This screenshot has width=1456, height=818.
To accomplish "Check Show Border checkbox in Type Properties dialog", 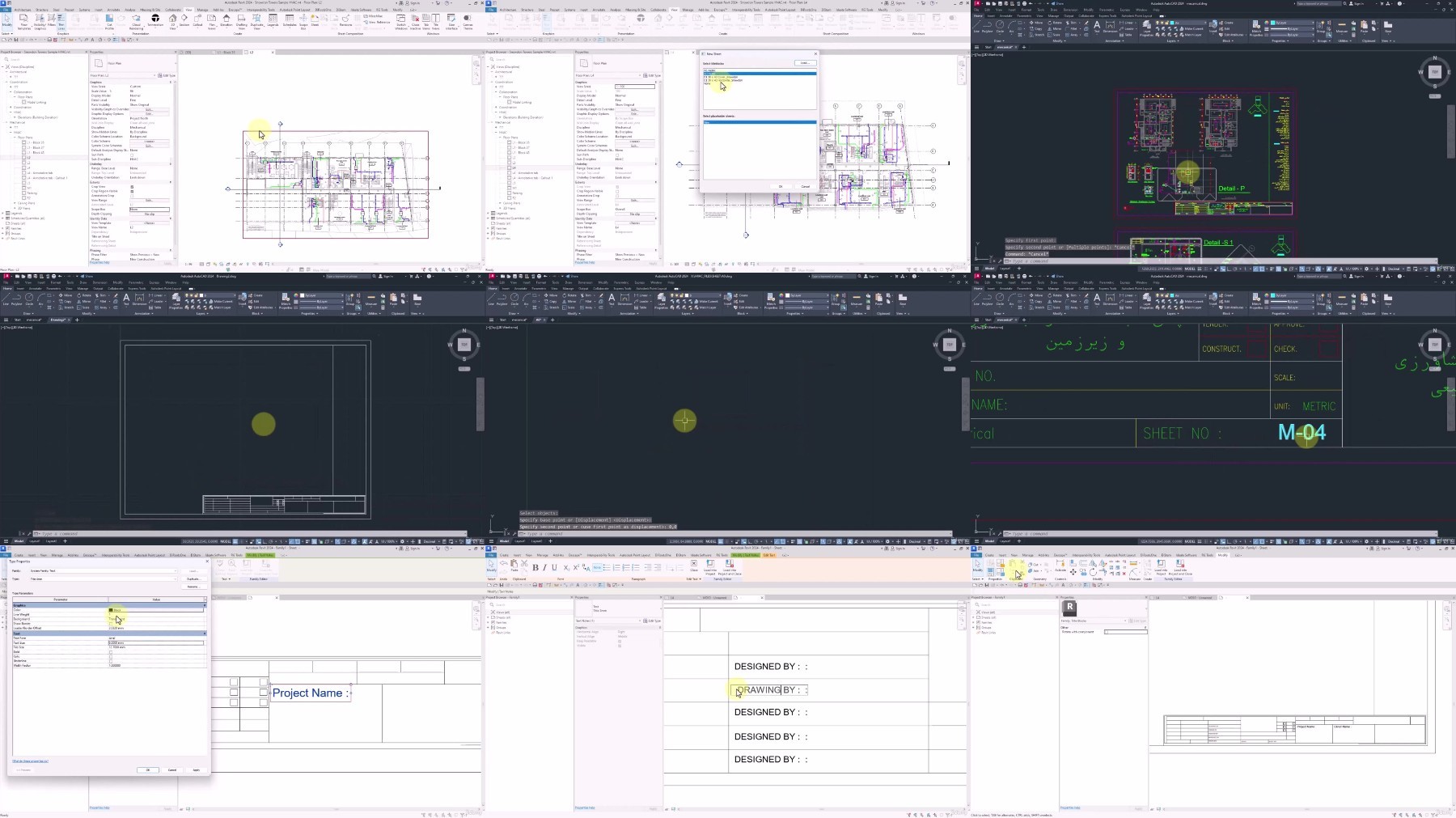I will pos(111,624).
